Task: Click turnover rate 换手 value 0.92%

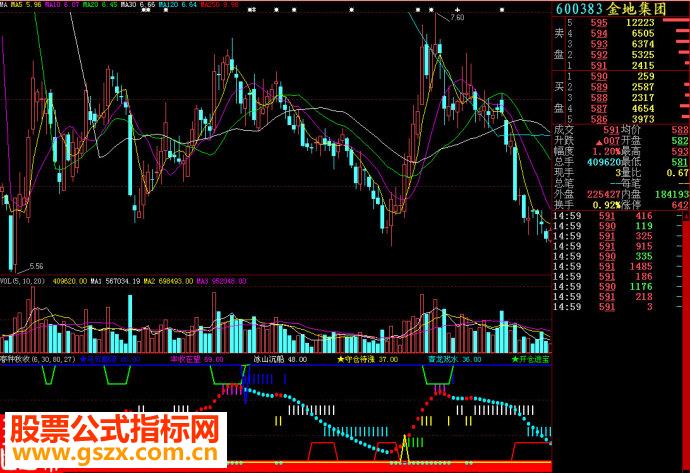Action: [606, 205]
